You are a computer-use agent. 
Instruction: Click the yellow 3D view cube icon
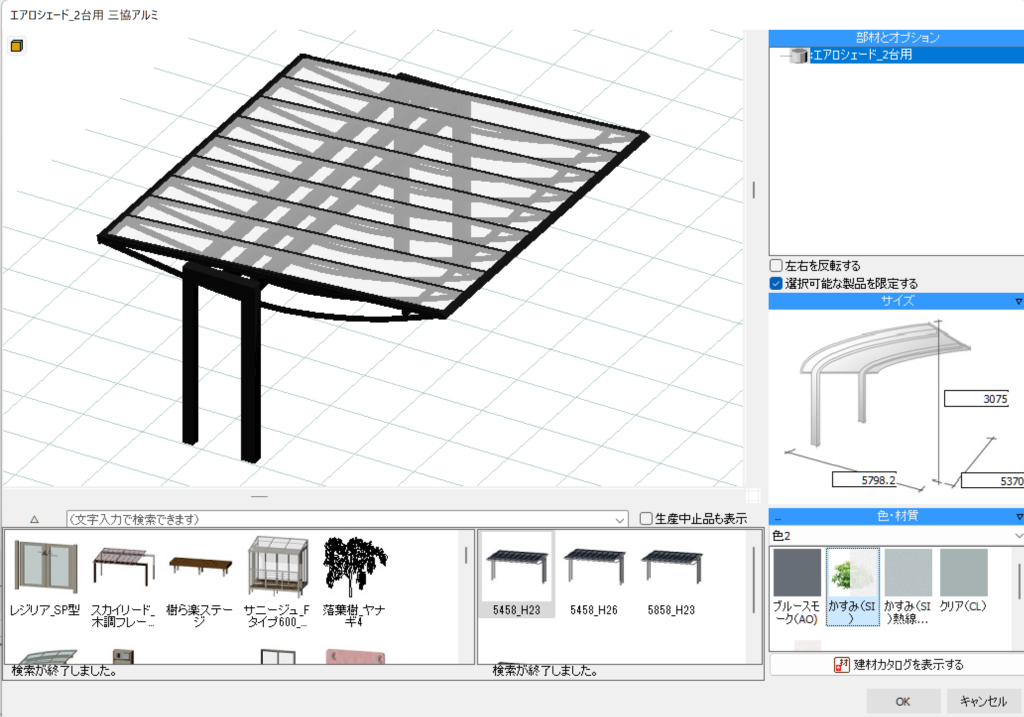tap(17, 45)
